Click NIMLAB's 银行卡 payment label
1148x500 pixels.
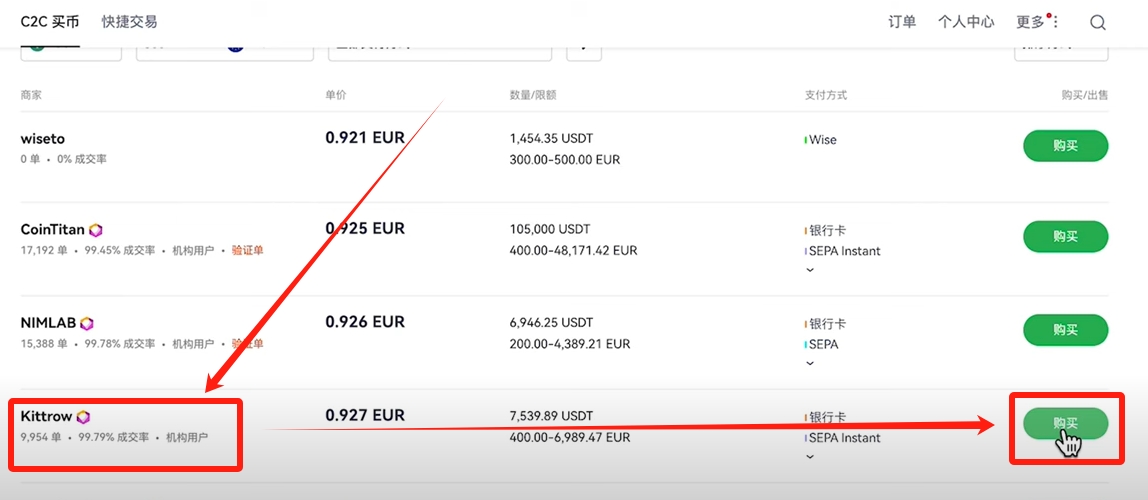click(827, 324)
